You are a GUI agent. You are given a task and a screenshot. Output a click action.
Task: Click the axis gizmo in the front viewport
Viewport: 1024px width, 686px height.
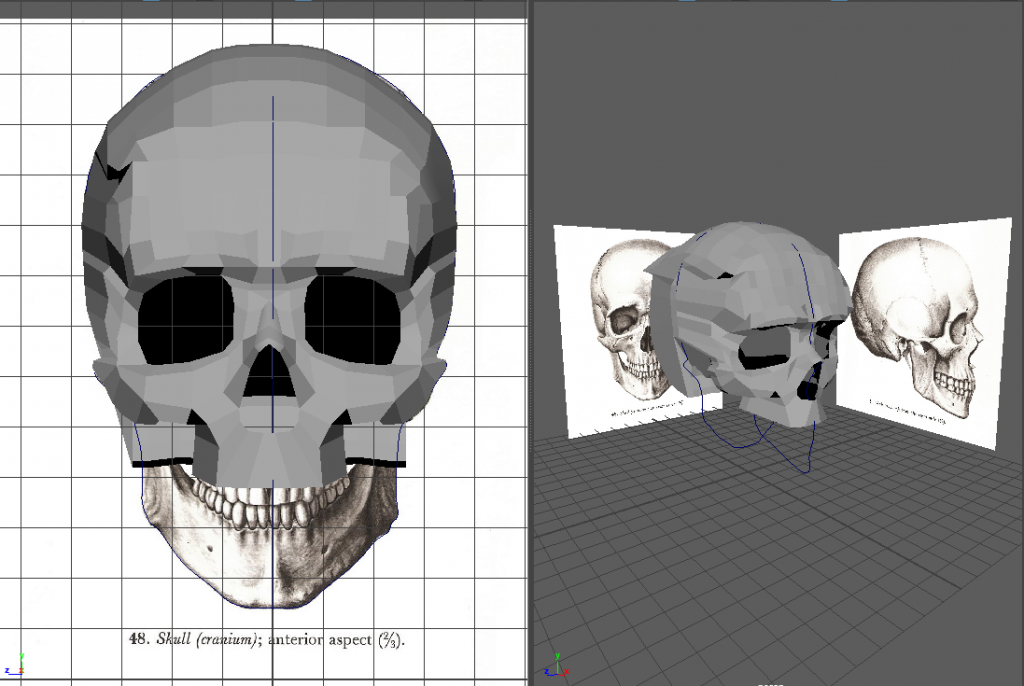coord(18,664)
